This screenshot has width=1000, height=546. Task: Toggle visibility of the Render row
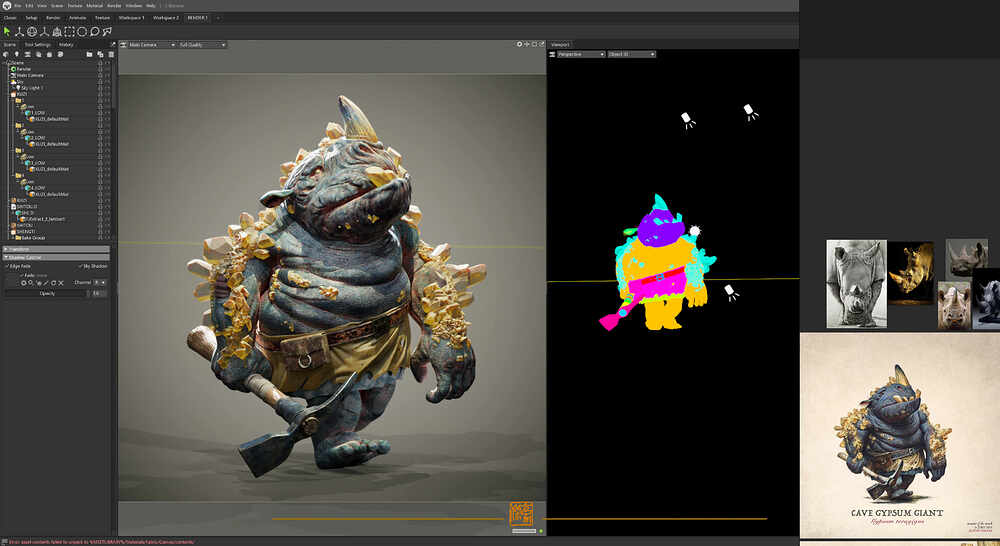(100, 69)
